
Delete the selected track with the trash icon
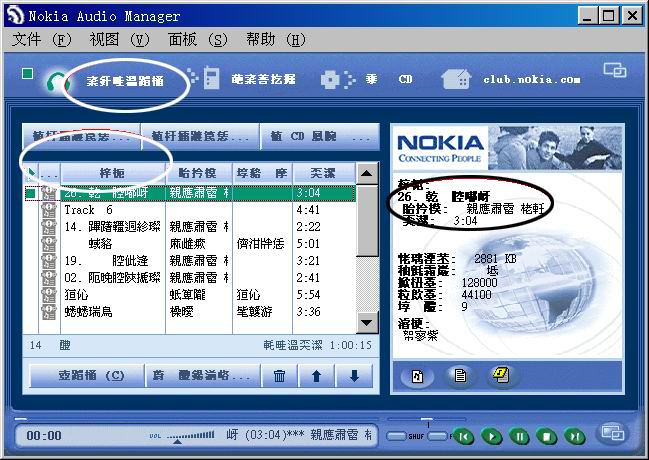[279, 376]
